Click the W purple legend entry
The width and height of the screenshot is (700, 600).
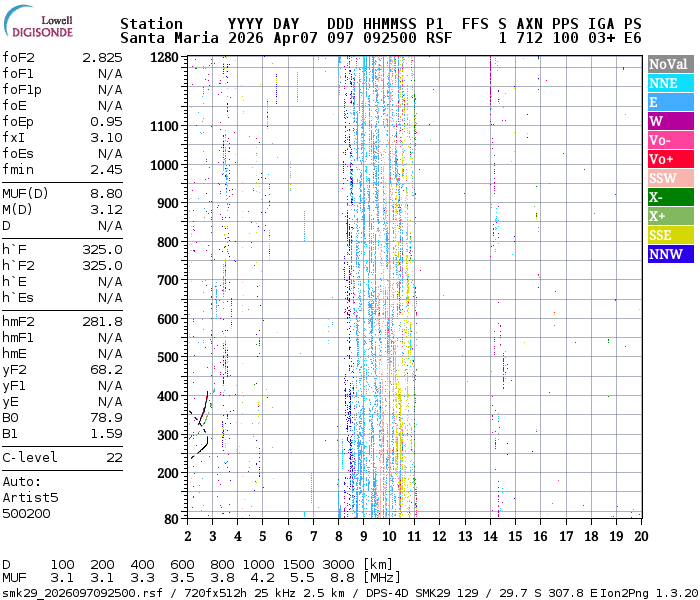point(668,122)
